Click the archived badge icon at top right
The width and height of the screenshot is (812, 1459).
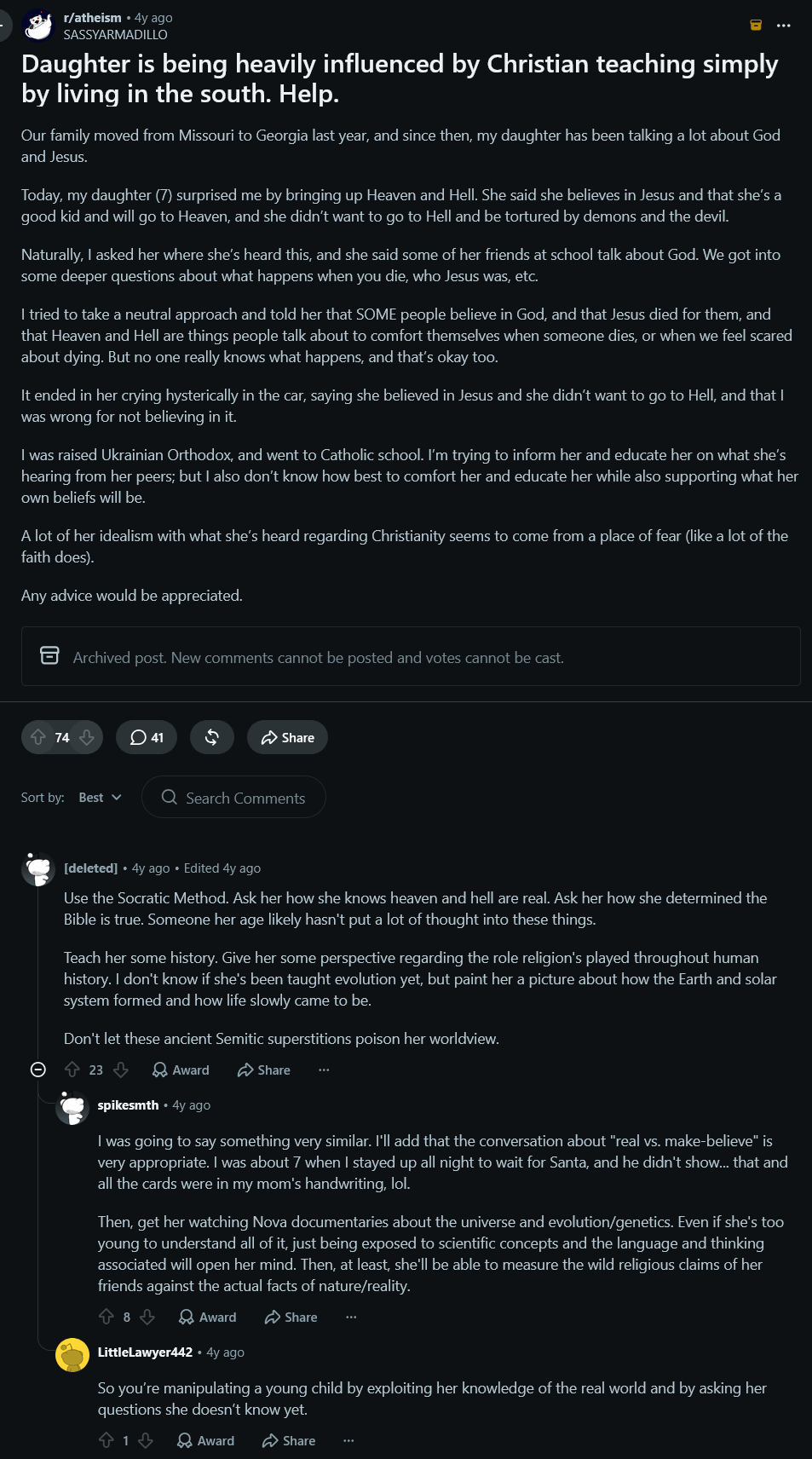756,25
